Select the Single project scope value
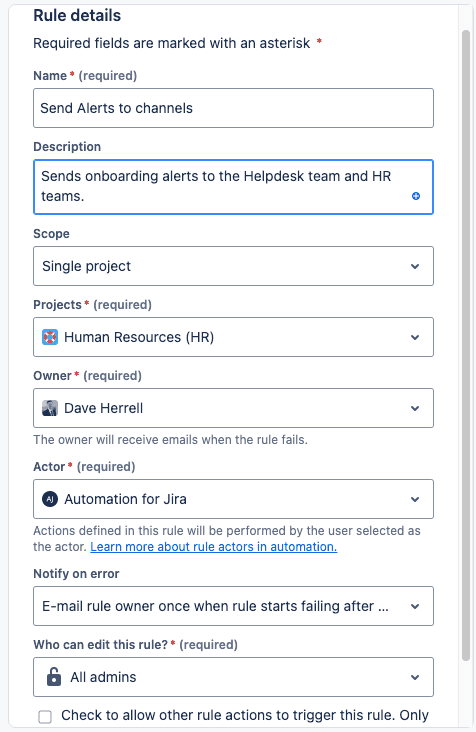476x732 pixels. click(x=86, y=266)
